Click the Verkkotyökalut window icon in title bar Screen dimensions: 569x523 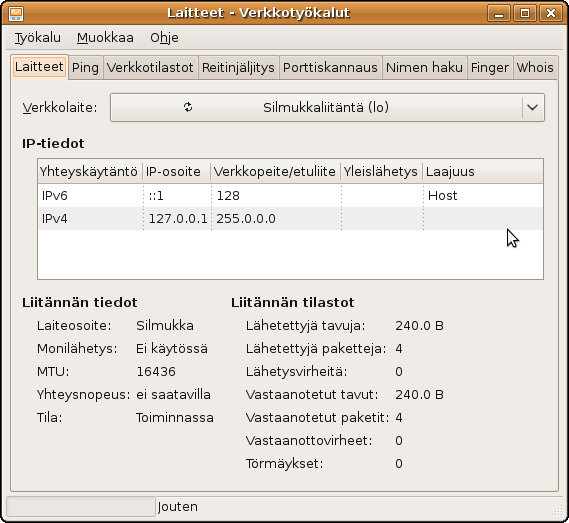point(16,13)
